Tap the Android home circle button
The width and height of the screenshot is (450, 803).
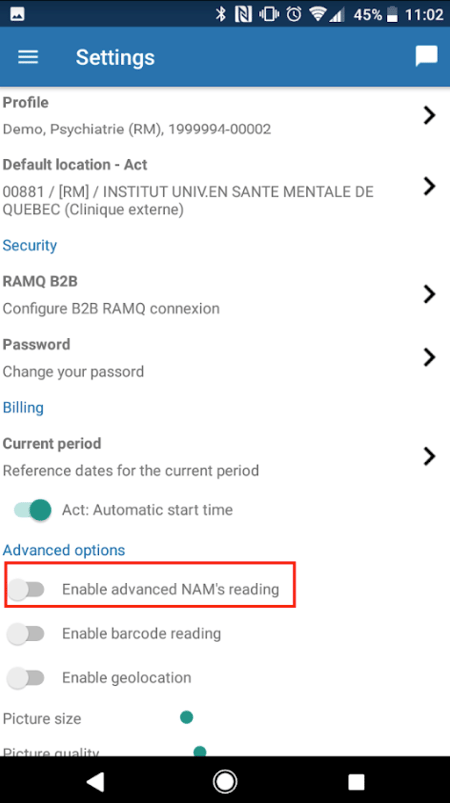coord(225,781)
